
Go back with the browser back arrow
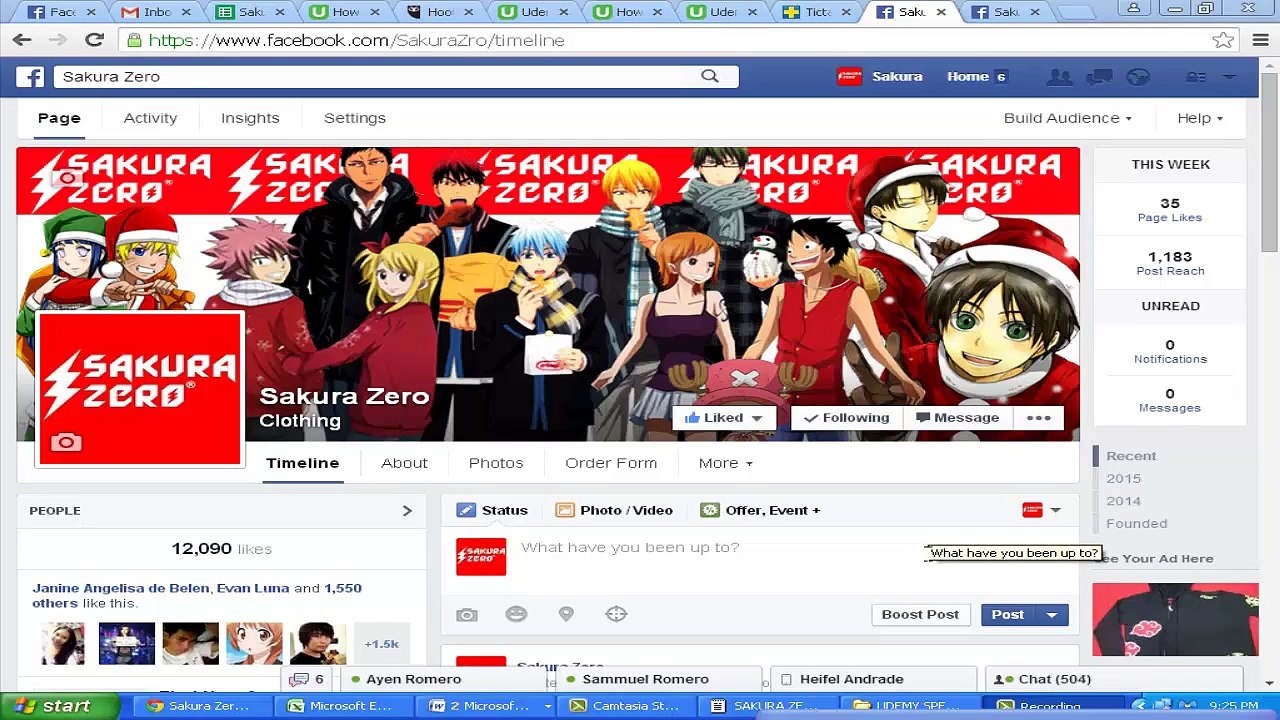point(22,40)
